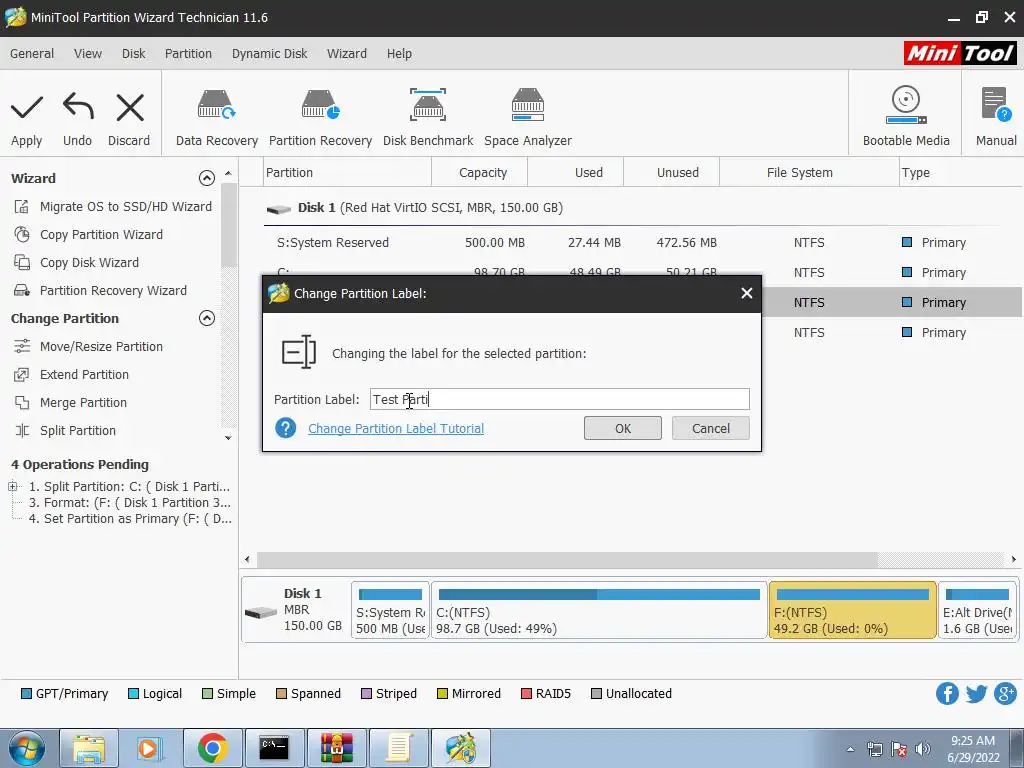The image size is (1024, 768).
Task: Open the General menu
Action: (x=32, y=54)
